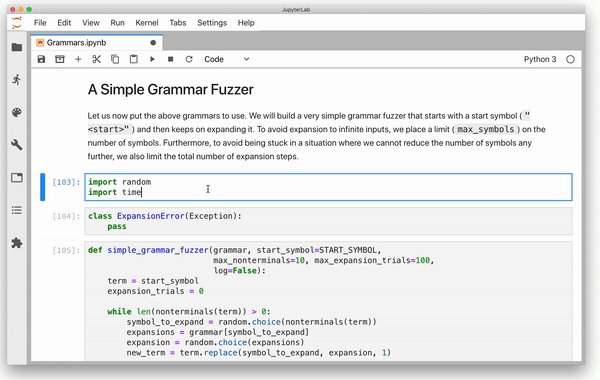Open the Settings menu
Screen dimensions: 600x380
tap(212, 23)
